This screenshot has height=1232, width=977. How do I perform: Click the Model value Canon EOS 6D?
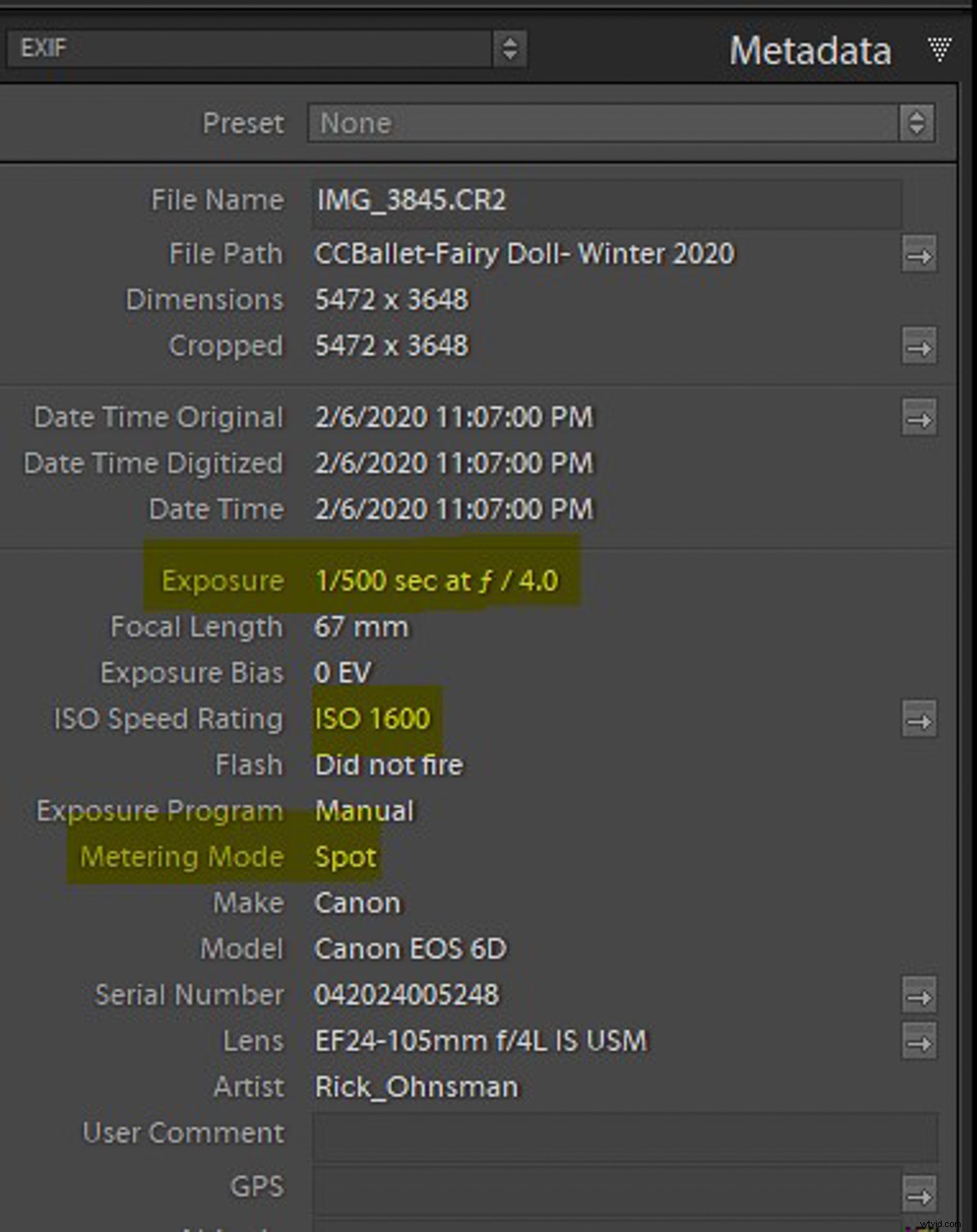click(410, 949)
